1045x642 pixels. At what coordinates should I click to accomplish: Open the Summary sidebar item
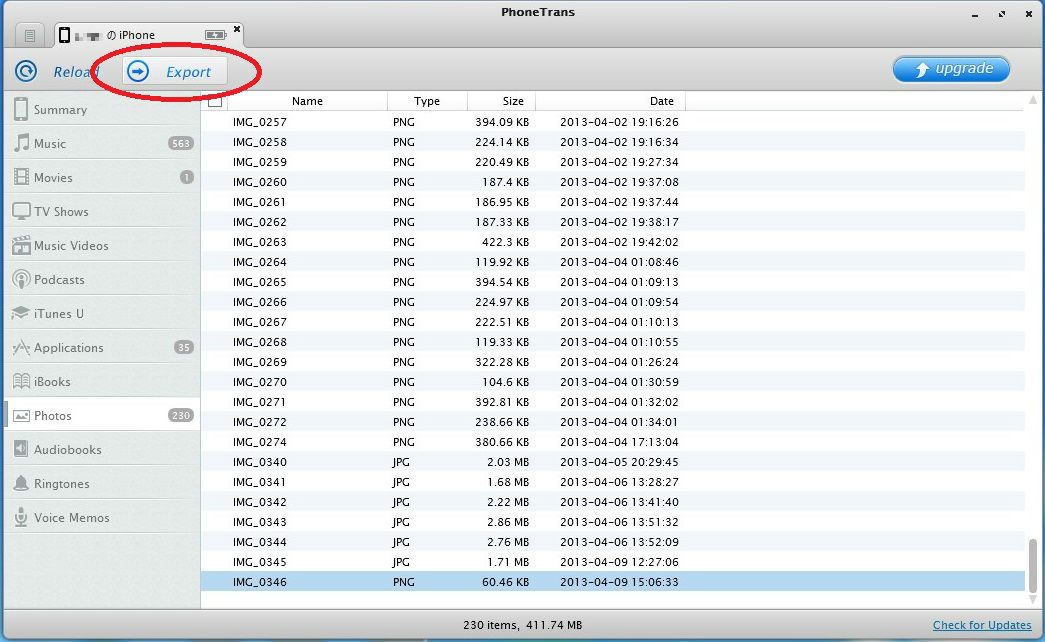[60, 109]
